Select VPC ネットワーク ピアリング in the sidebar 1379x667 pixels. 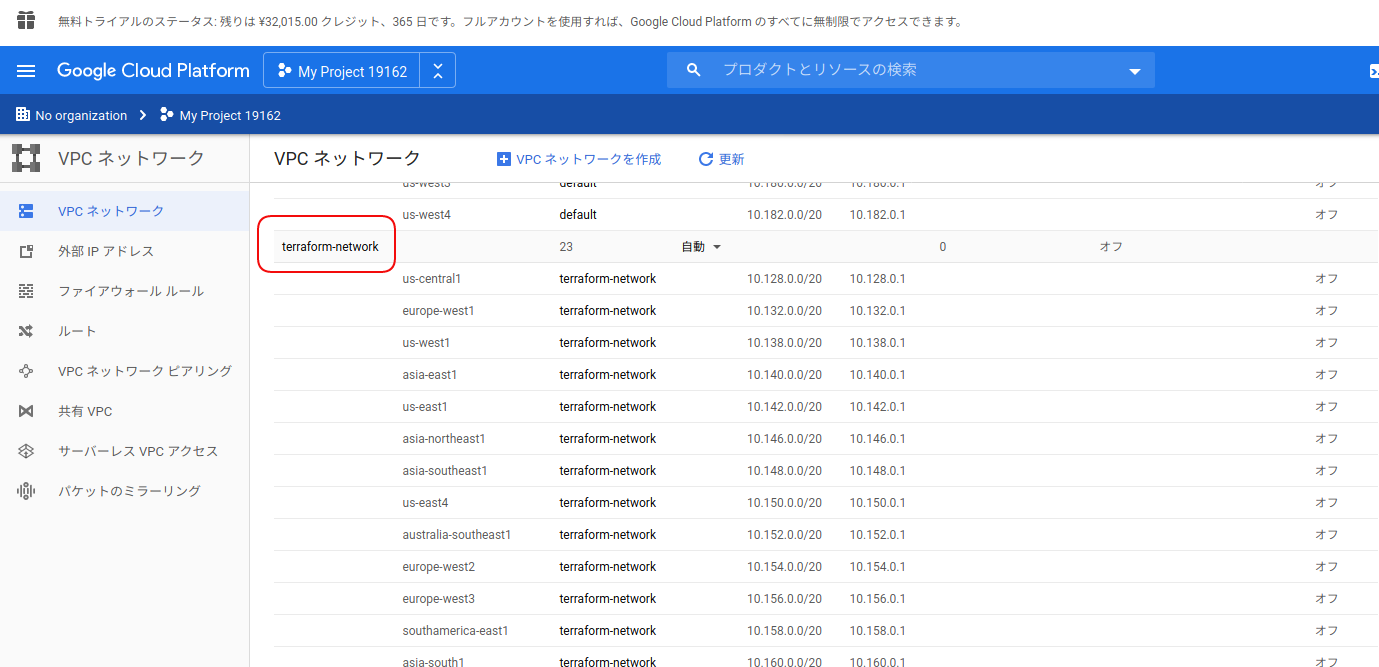(x=26, y=370)
